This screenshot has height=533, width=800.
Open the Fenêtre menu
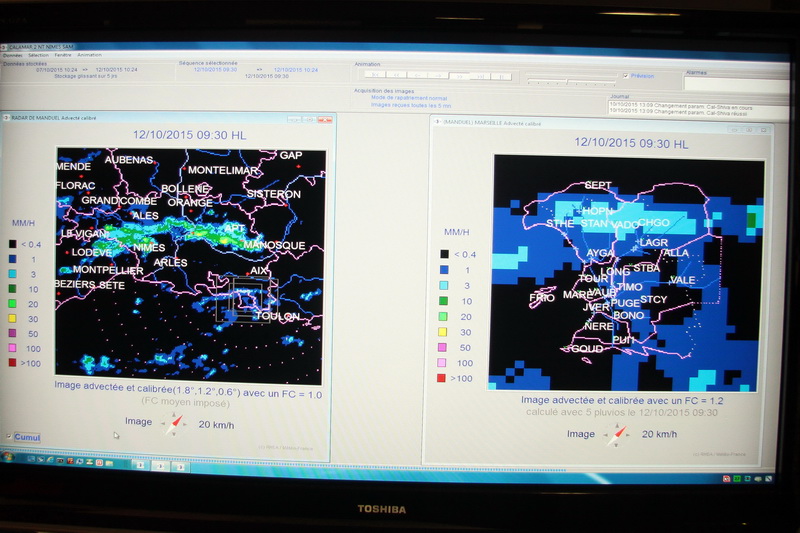coord(62,55)
